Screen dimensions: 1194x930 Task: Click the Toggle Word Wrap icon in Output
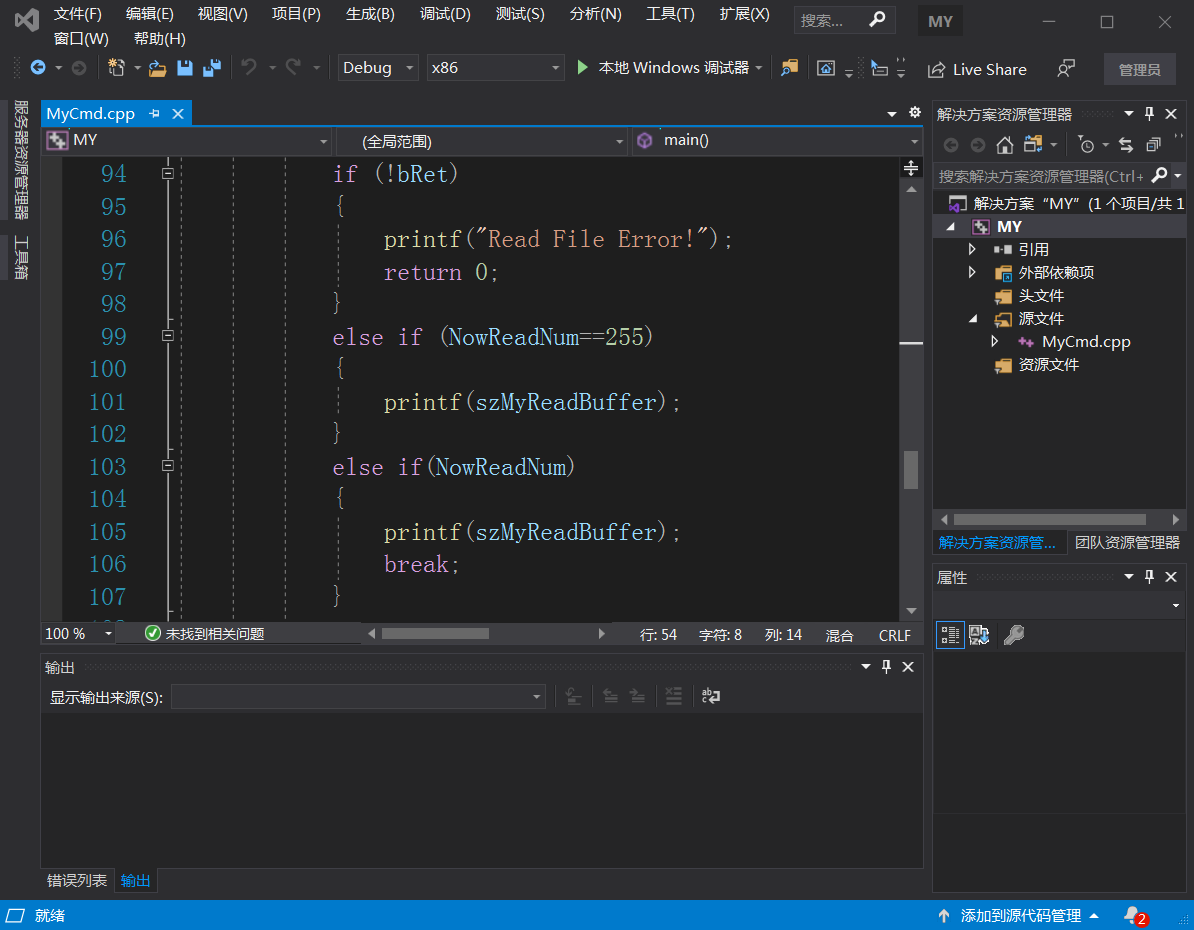pyautogui.click(x=710, y=696)
